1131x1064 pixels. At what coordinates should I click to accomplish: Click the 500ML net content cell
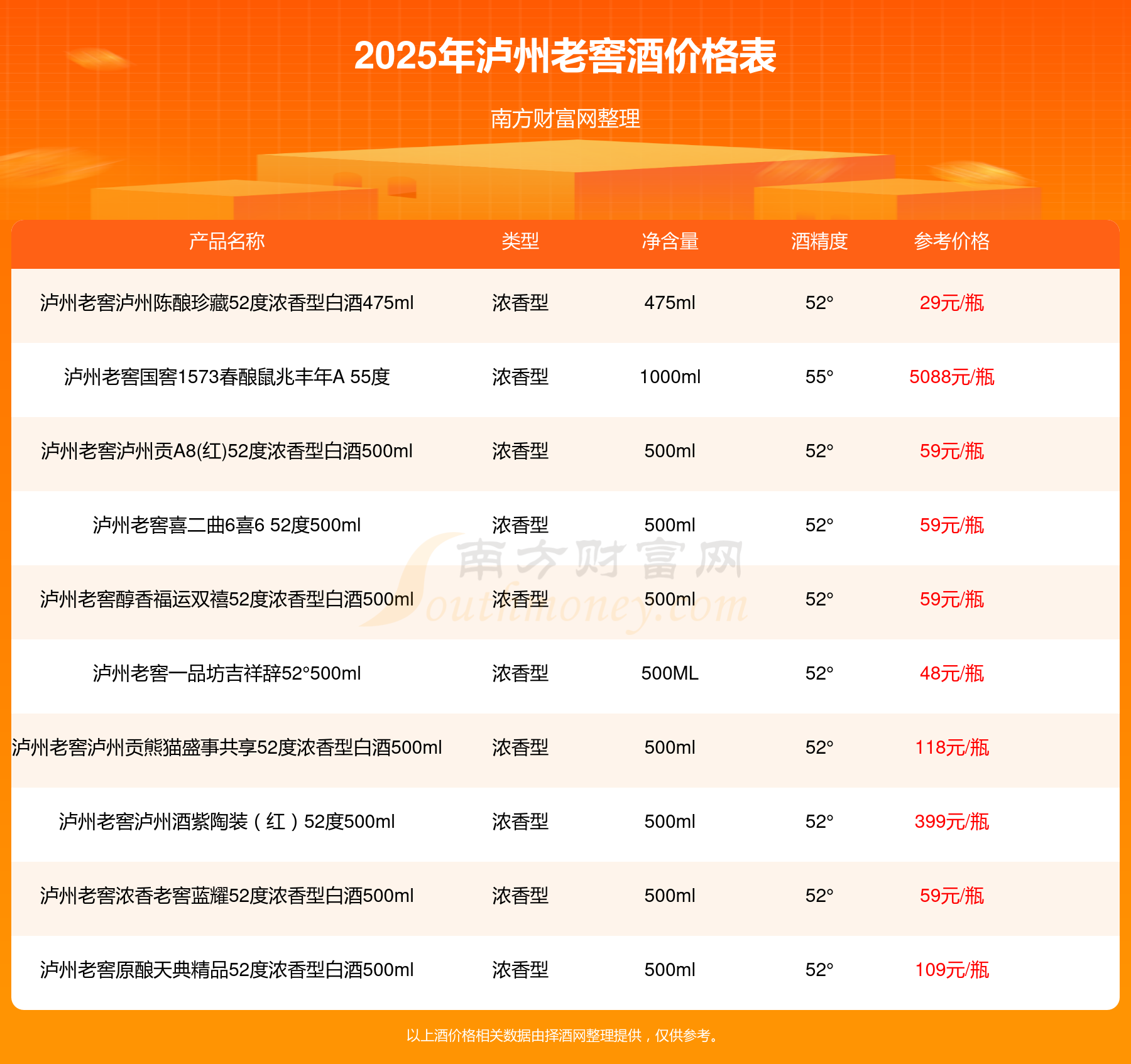click(670, 673)
